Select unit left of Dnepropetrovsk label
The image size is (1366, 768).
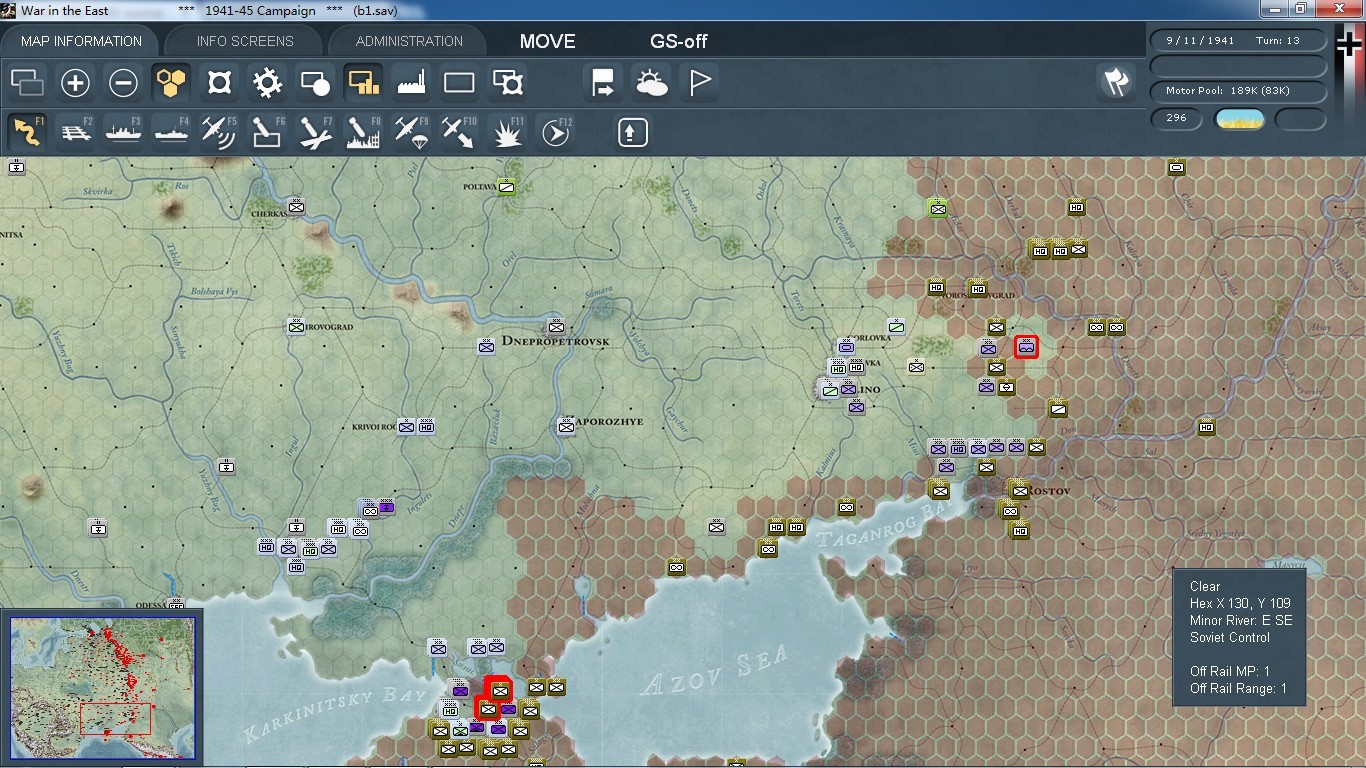(x=486, y=346)
